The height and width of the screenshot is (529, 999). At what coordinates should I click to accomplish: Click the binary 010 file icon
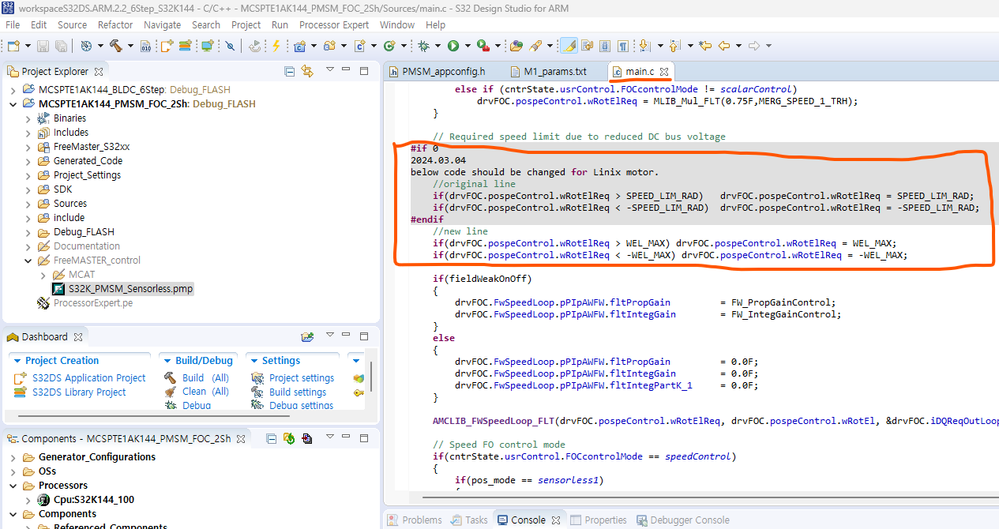[146, 46]
